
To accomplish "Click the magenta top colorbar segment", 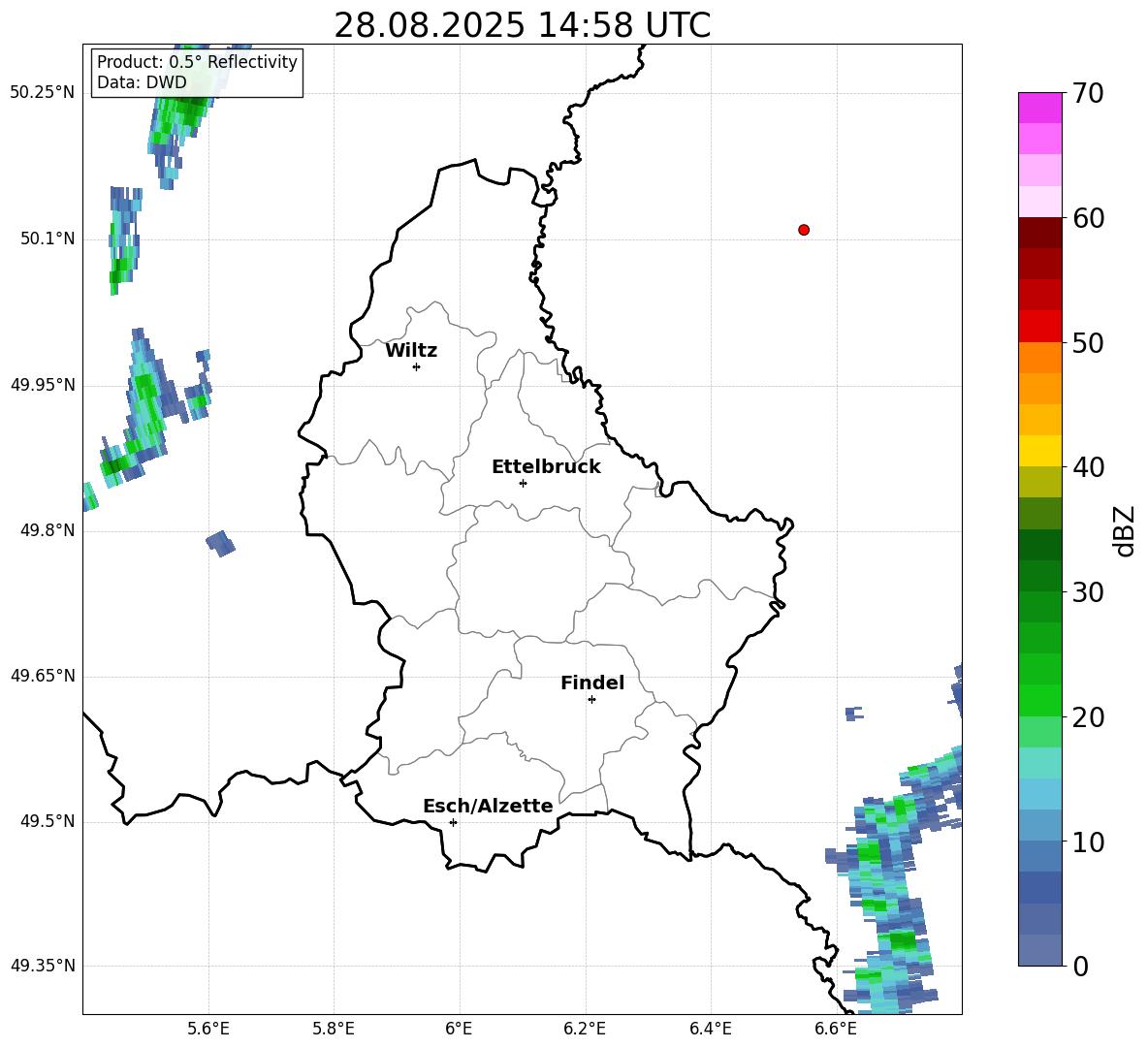I will coord(1039,109).
